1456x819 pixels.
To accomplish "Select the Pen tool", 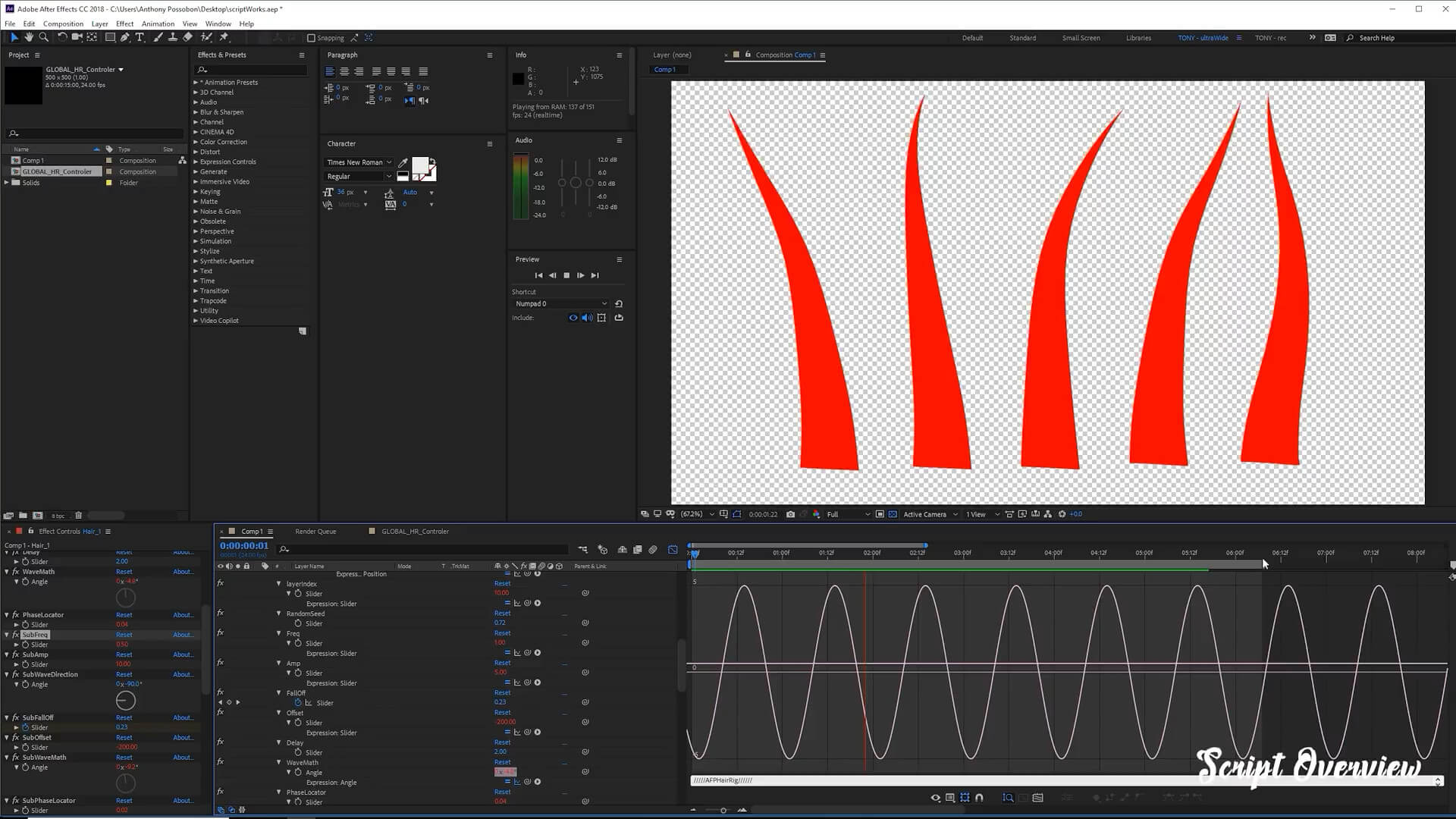I will 125,37.
